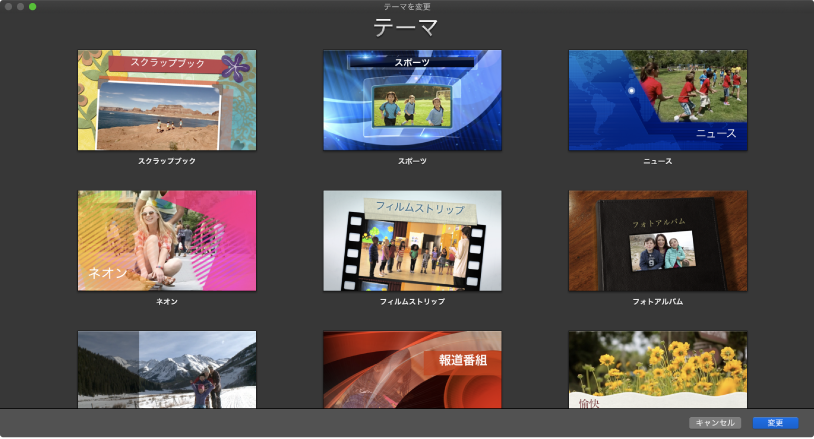The width and height of the screenshot is (814, 439).
Task: Click the スクラップブック label under the thumbnail
Action: coord(167,161)
